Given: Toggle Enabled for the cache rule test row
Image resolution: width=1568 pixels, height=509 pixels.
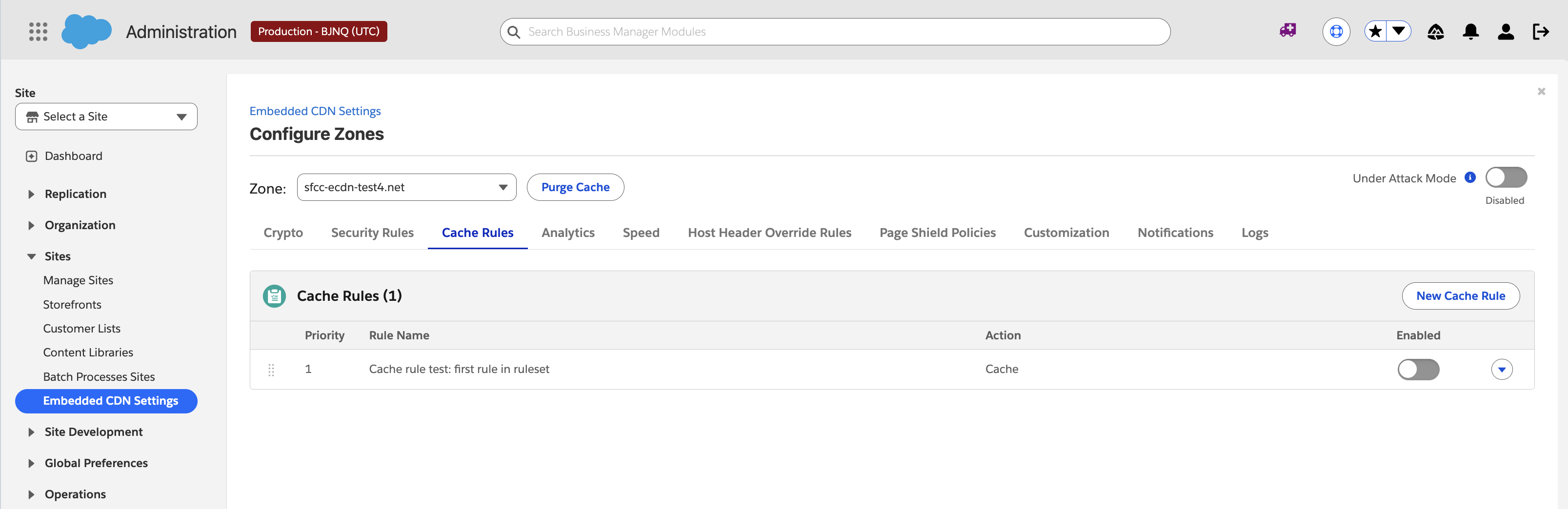Looking at the screenshot, I should click(1418, 370).
